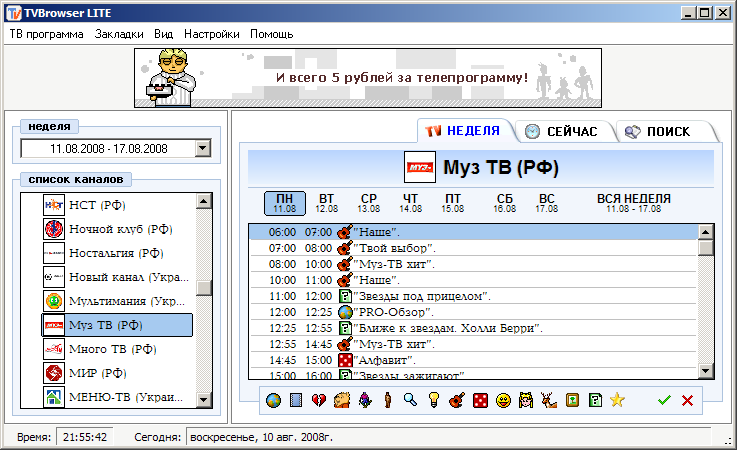
Task: Click the light bulb filter icon
Action: tap(433, 401)
